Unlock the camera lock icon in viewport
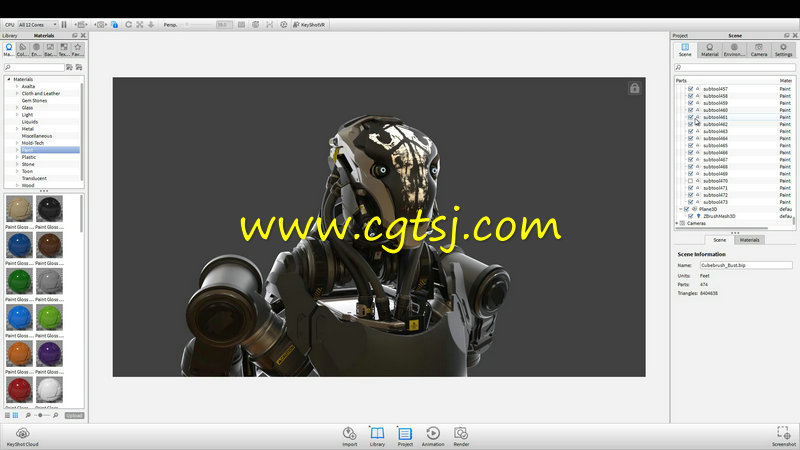The height and width of the screenshot is (450, 800). tap(634, 88)
